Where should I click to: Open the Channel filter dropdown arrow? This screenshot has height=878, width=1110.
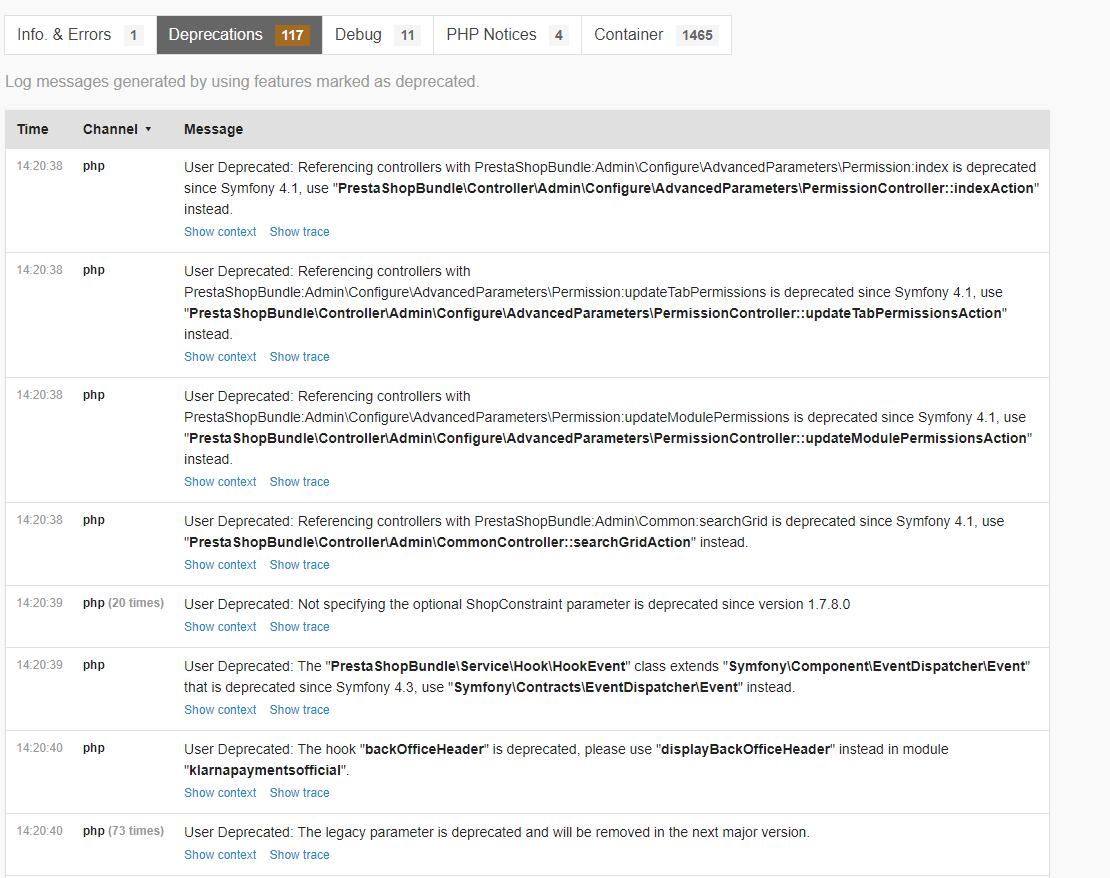[x=148, y=130]
